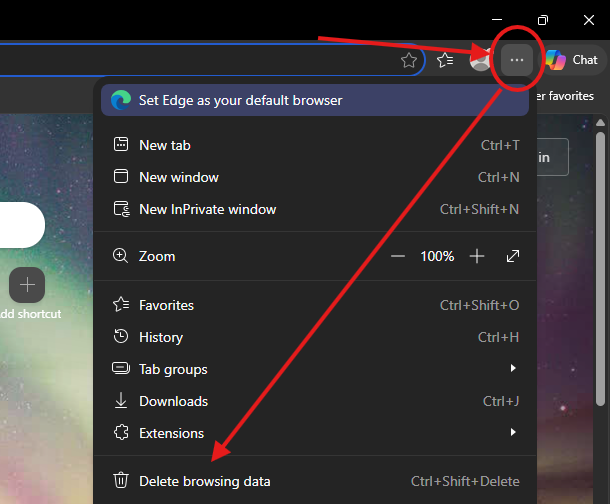Click the Zoom in plus button

click(477, 256)
